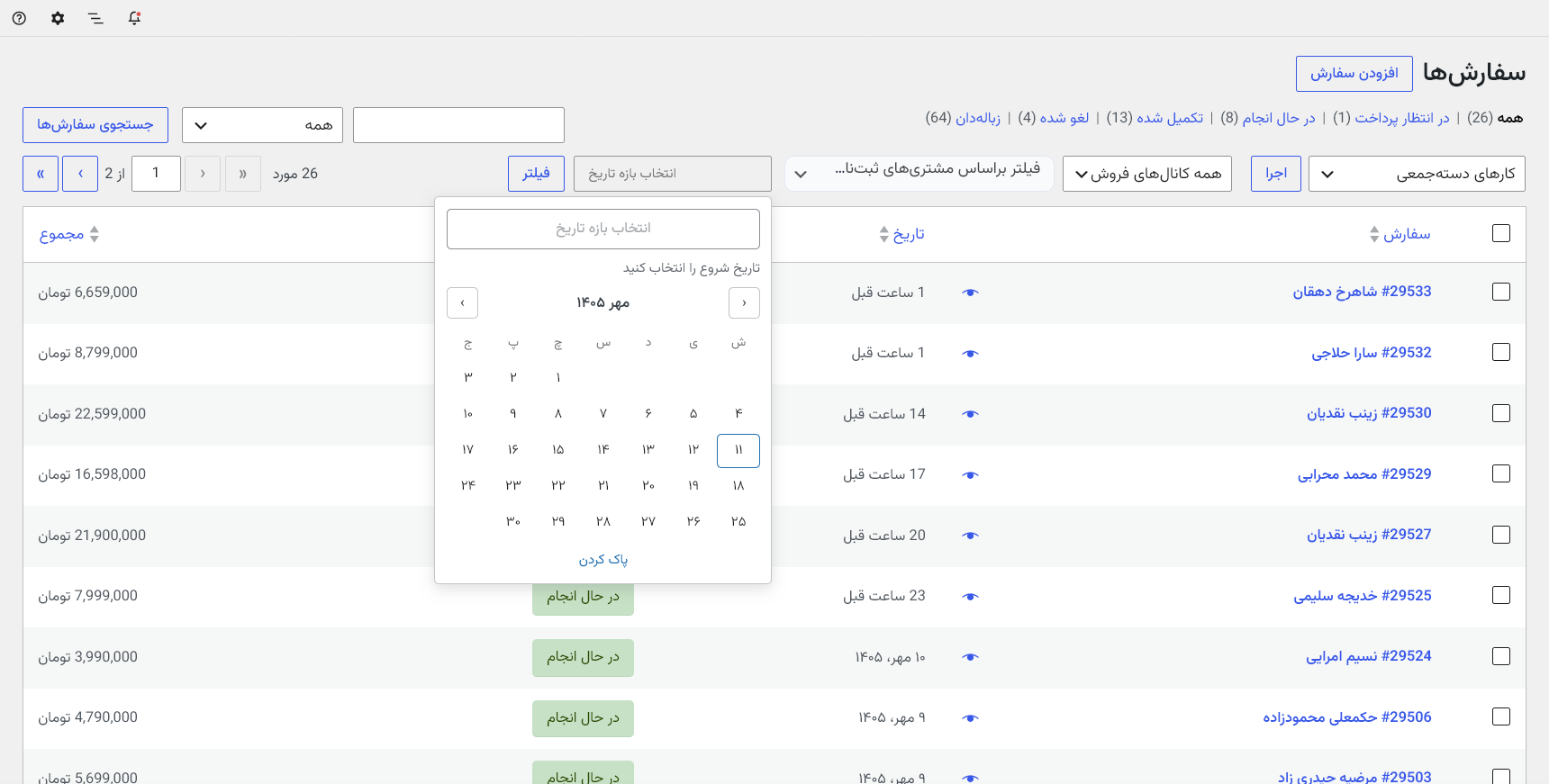Open the settings gear icon
Viewport: 1549px width, 784px height.
coord(58,18)
